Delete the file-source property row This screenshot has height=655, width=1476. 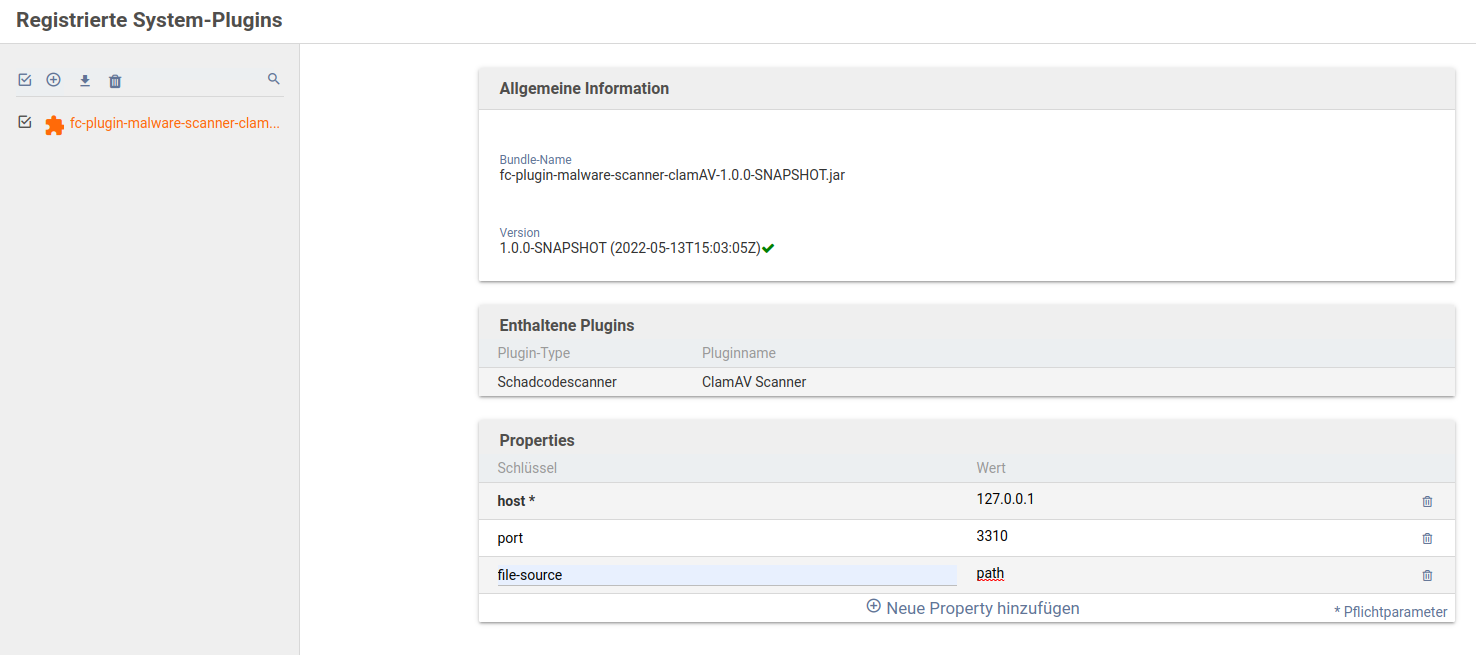(1427, 575)
